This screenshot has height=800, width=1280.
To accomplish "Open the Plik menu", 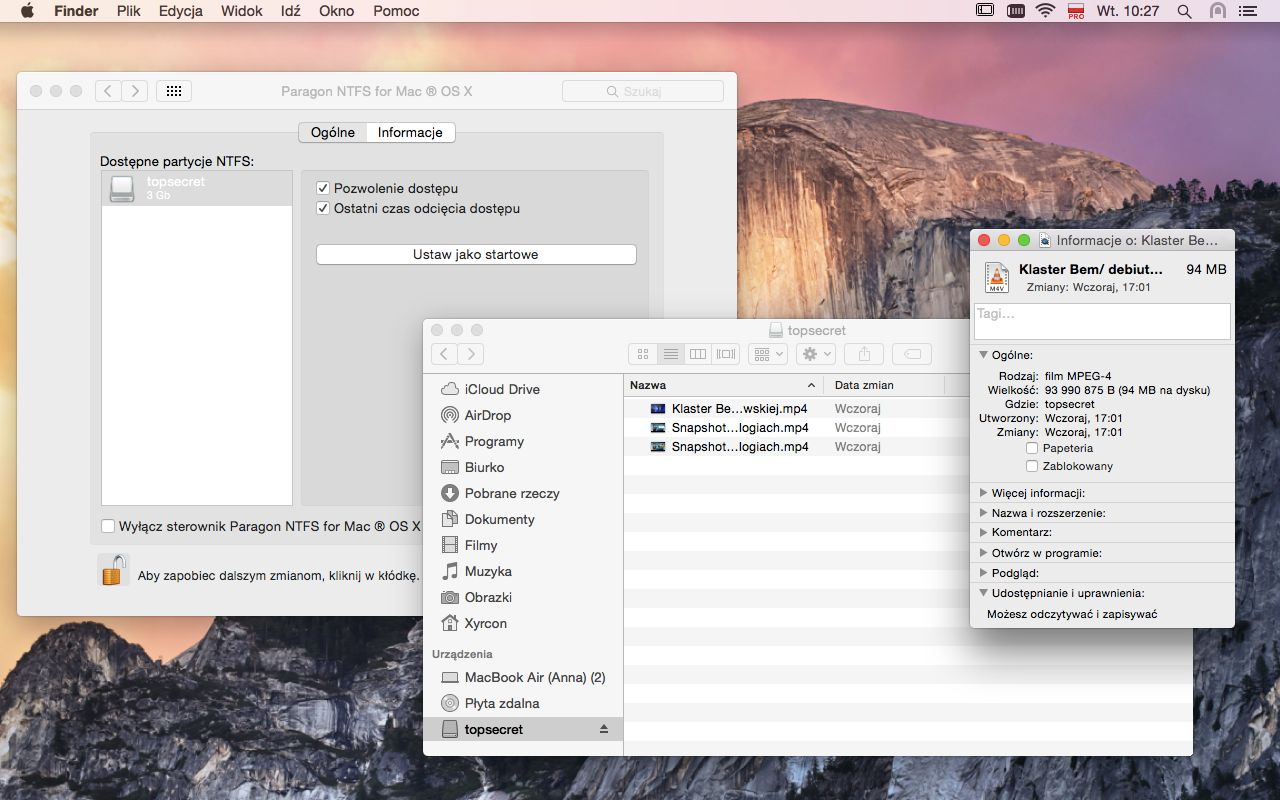I will coord(128,11).
